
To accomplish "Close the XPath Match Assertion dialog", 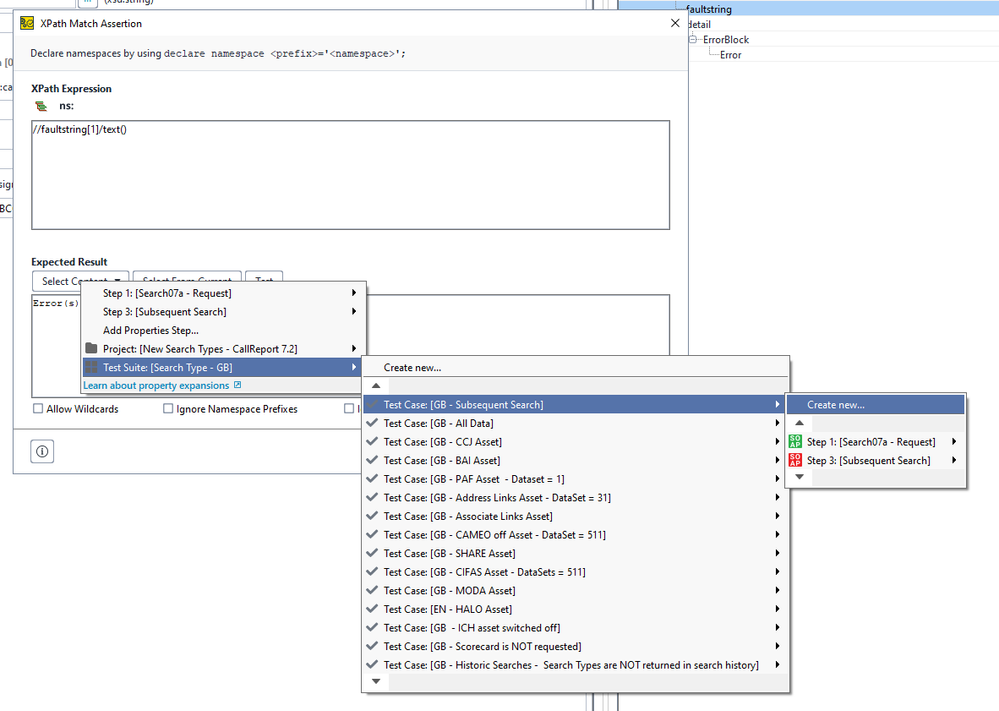I will click(675, 23).
